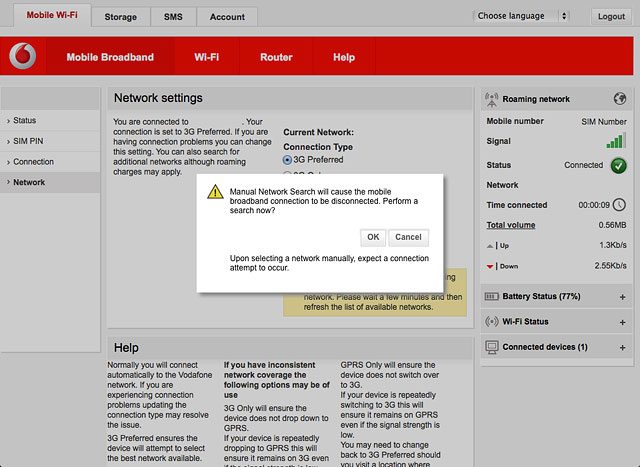This screenshot has height=467, width=640.
Task: Click the Up arrow traffic icon
Action: point(490,246)
